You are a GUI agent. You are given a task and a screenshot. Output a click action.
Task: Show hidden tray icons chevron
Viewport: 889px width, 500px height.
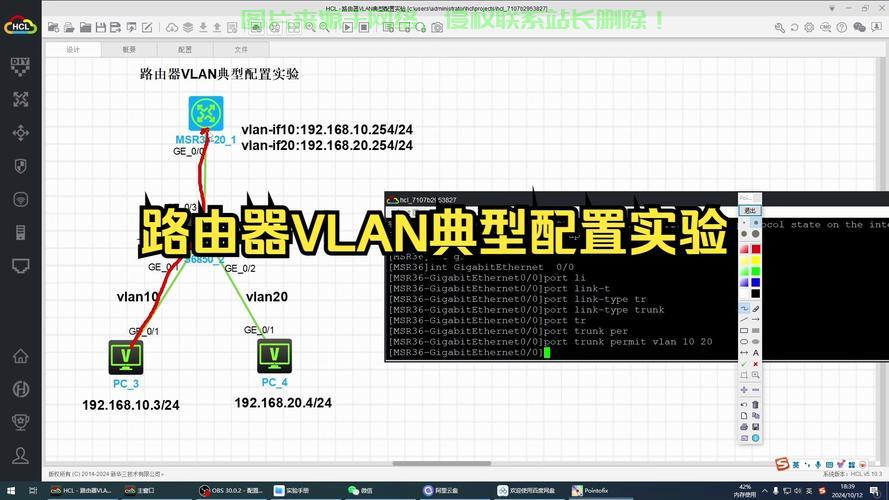coord(765,491)
